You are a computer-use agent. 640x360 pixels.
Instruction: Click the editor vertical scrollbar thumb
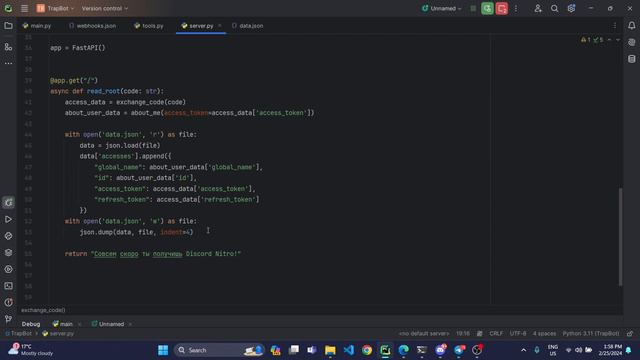[x=620, y=237]
